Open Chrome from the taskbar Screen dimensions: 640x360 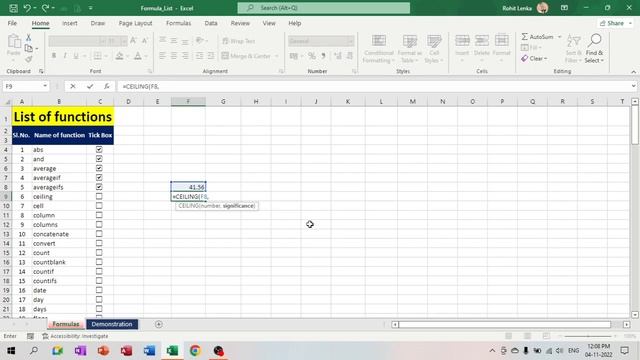click(195, 351)
